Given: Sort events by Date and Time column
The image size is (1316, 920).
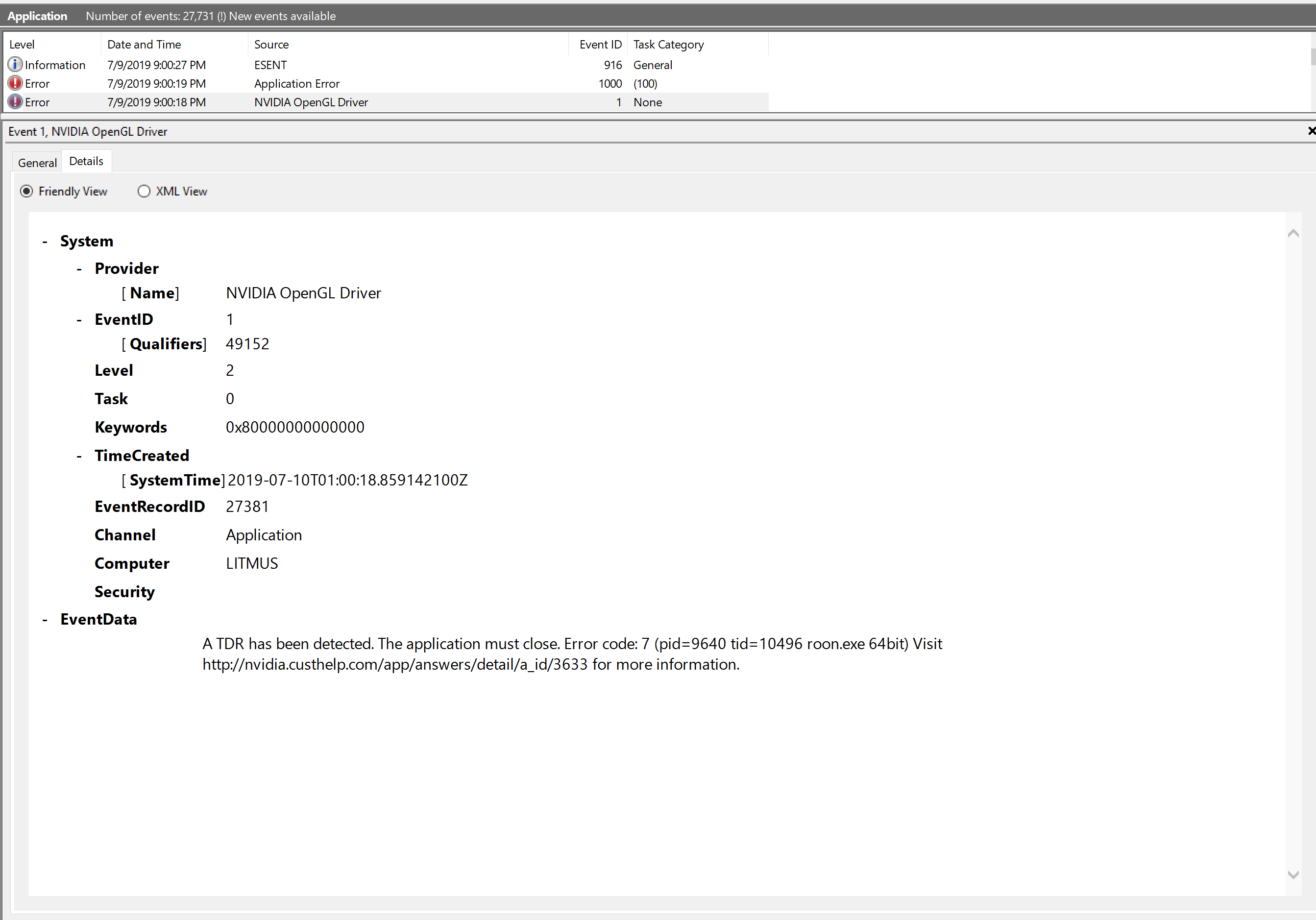Looking at the screenshot, I should pyautogui.click(x=175, y=44).
